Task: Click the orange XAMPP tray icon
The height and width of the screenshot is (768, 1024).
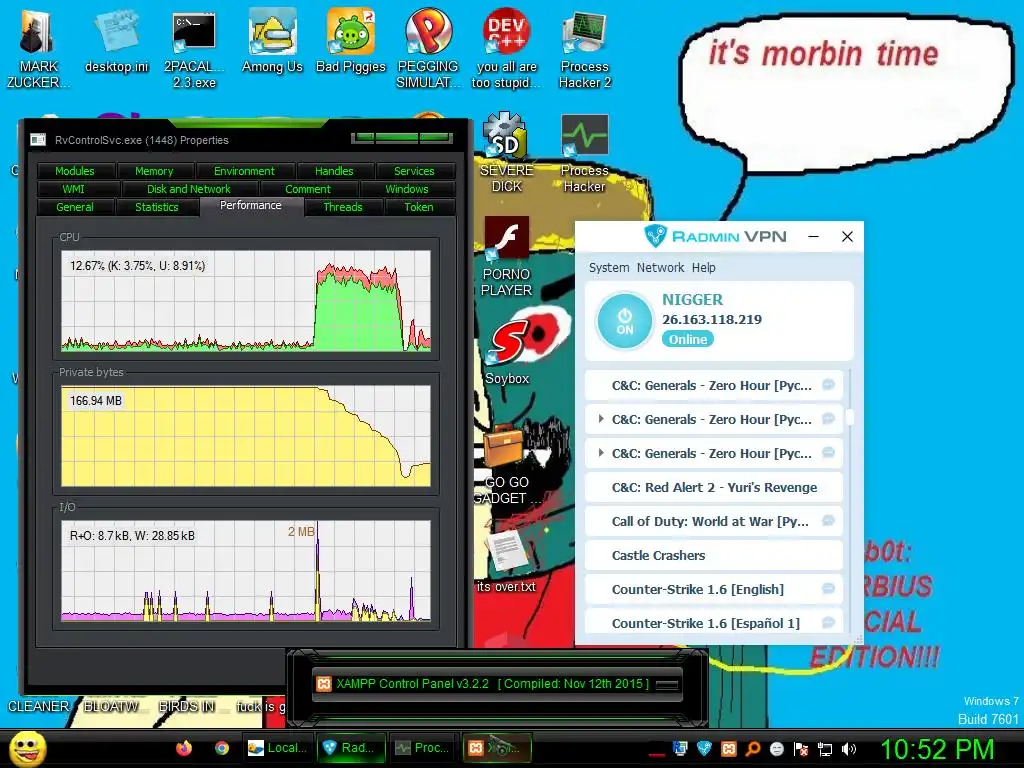Action: pyautogui.click(x=728, y=749)
